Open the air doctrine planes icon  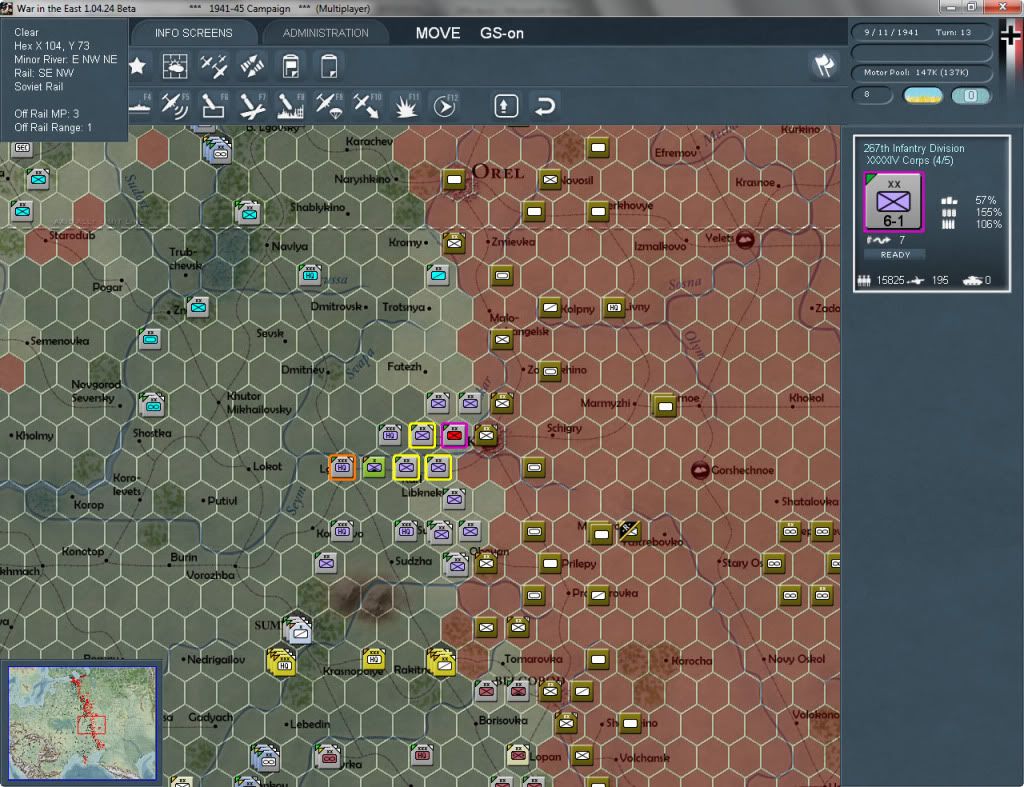coord(214,66)
